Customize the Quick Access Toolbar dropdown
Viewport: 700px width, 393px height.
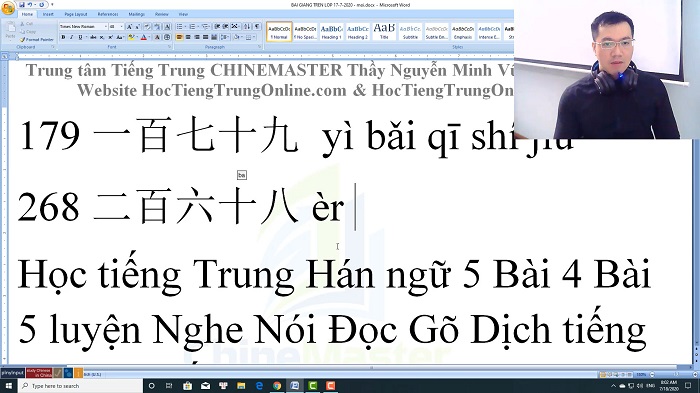(x=52, y=4)
